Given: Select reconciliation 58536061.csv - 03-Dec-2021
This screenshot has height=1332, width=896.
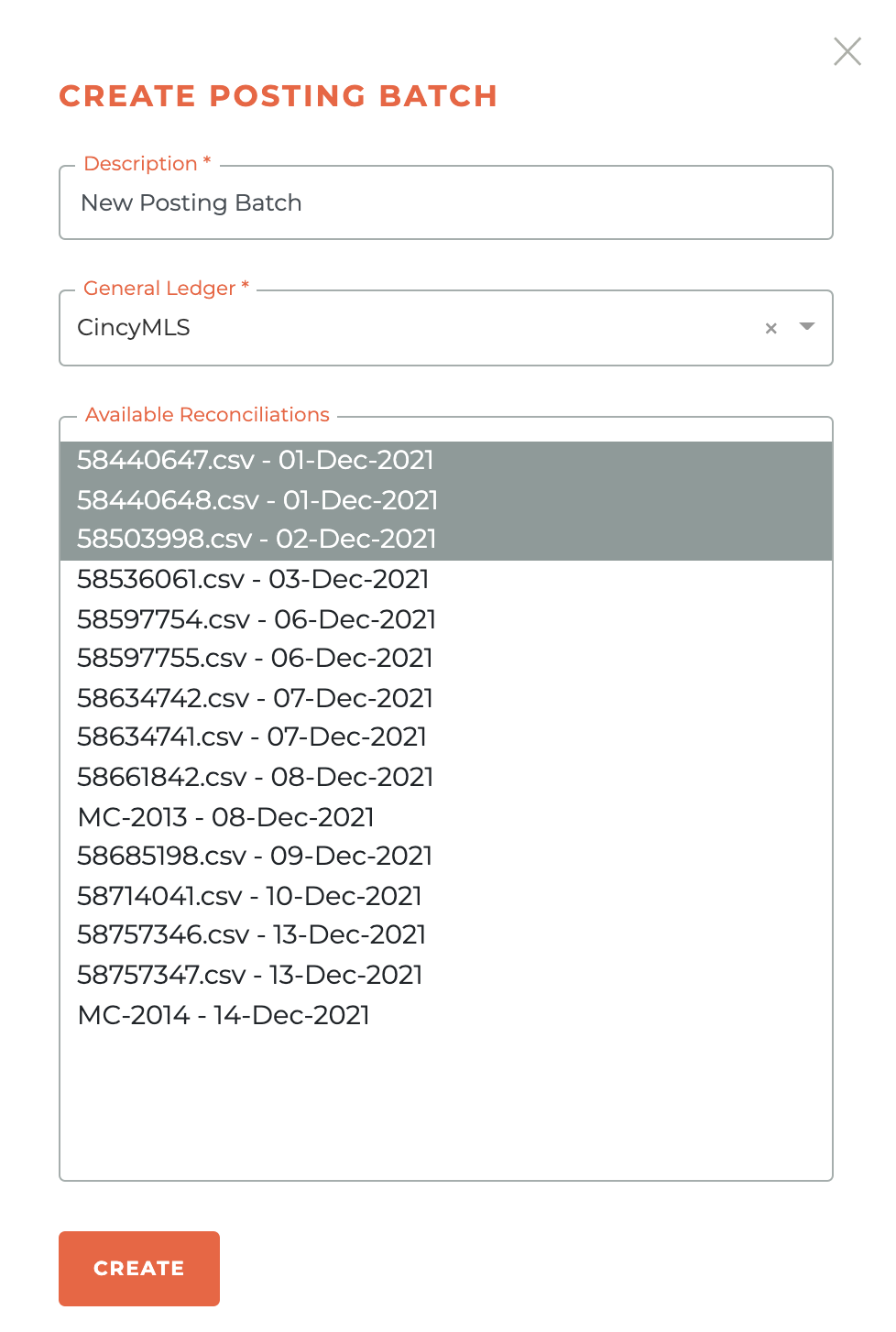Looking at the screenshot, I should 254,579.
